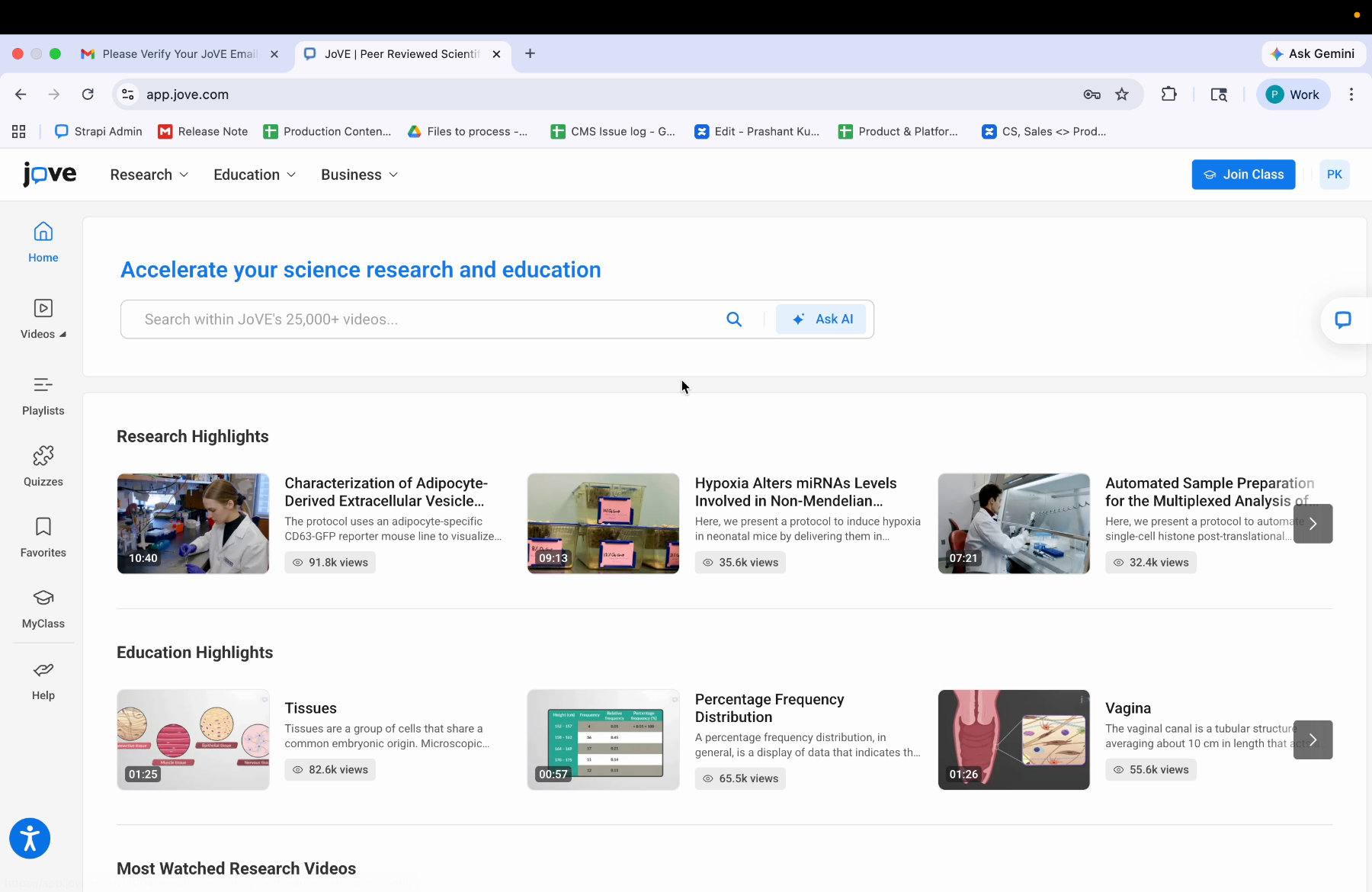
Task: Open the Tissues video thumbnail
Action: coord(193,740)
